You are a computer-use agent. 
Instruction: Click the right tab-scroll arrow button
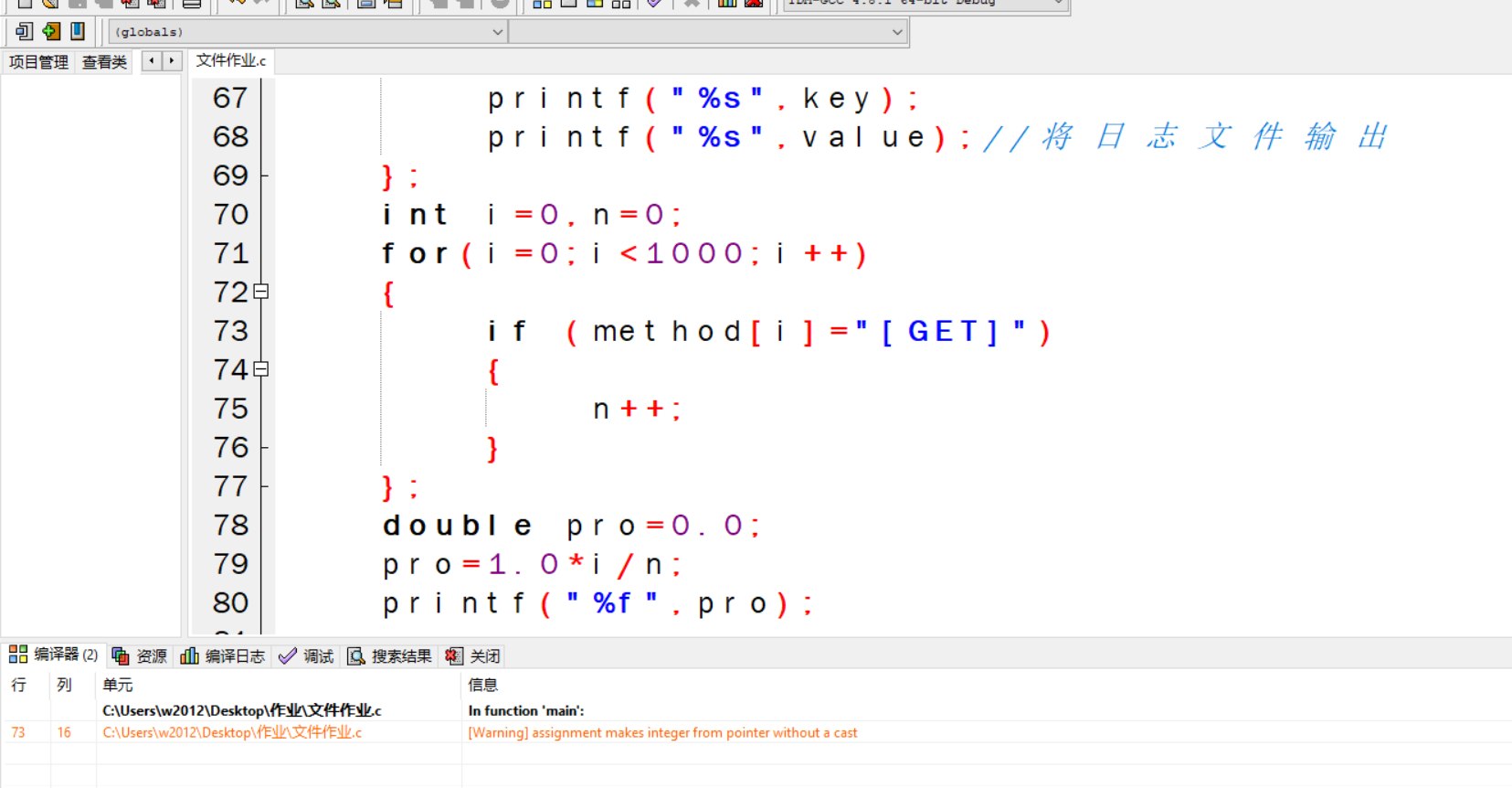[x=172, y=61]
